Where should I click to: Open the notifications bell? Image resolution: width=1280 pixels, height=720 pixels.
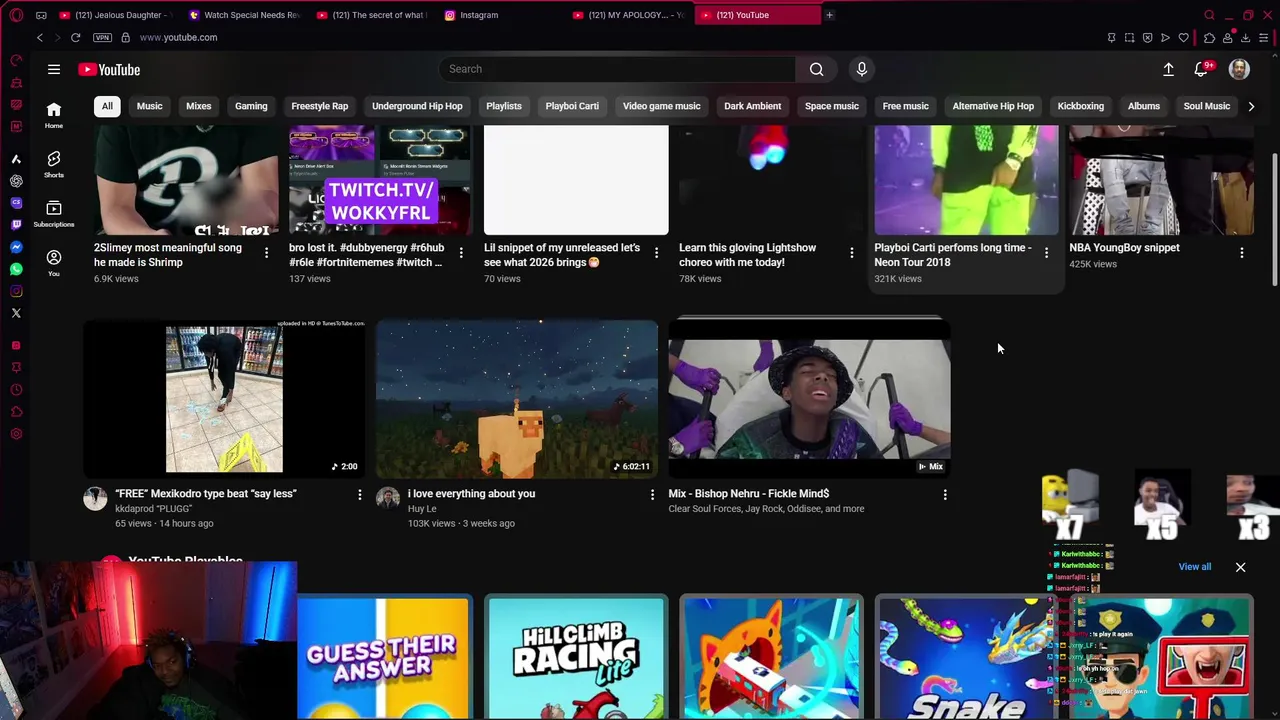(1201, 69)
